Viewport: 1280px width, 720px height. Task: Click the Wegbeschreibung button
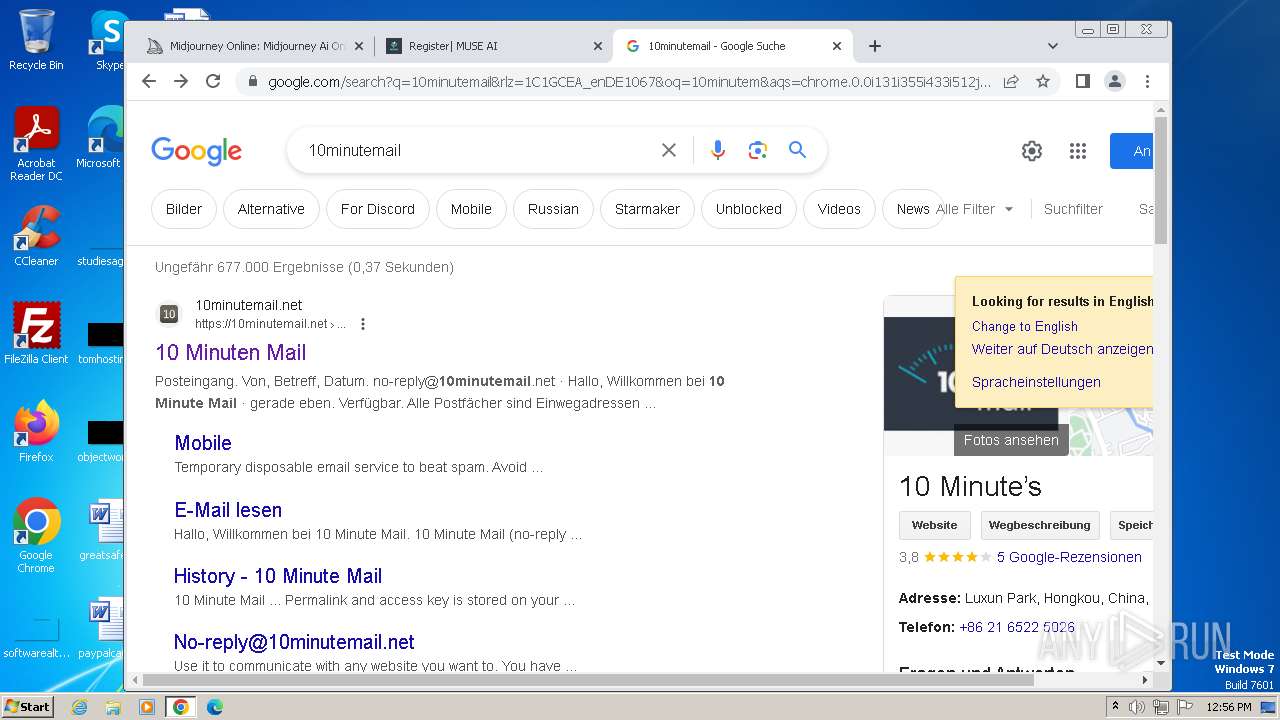click(x=1040, y=525)
